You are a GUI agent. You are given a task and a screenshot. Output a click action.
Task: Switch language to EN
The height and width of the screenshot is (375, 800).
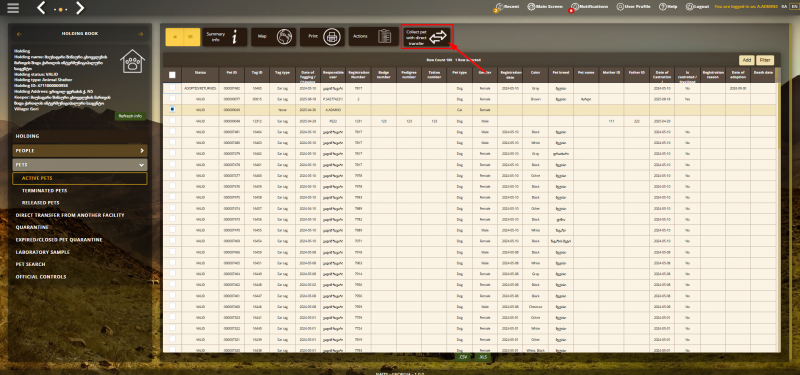[x=793, y=7]
